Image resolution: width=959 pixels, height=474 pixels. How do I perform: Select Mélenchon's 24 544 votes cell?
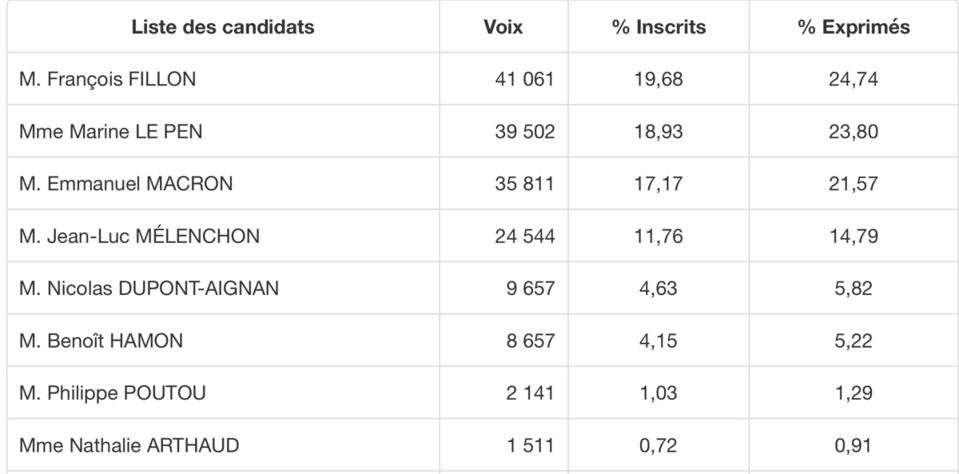click(x=524, y=236)
